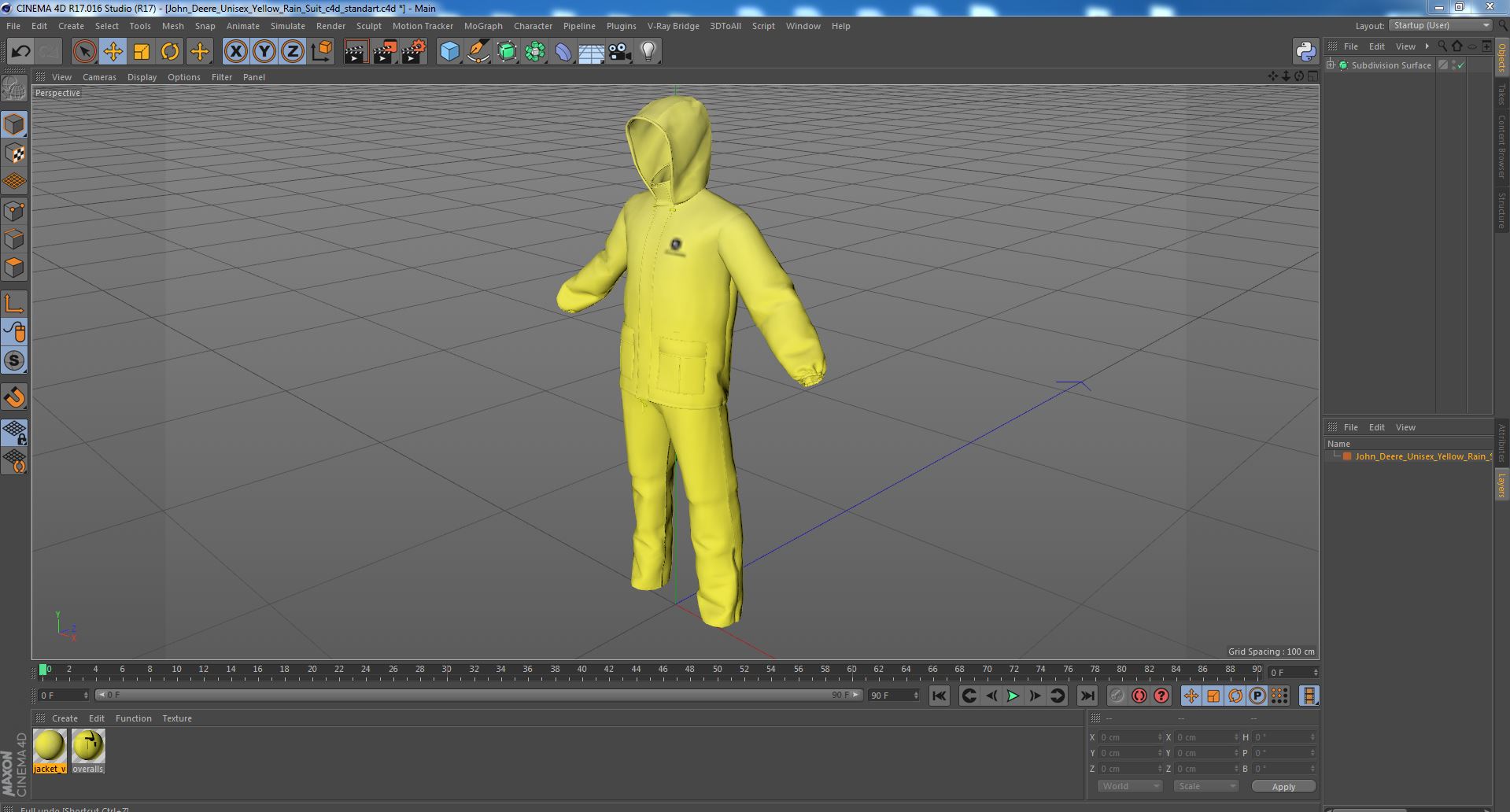Open the Array modeling objects icon

coord(535,52)
